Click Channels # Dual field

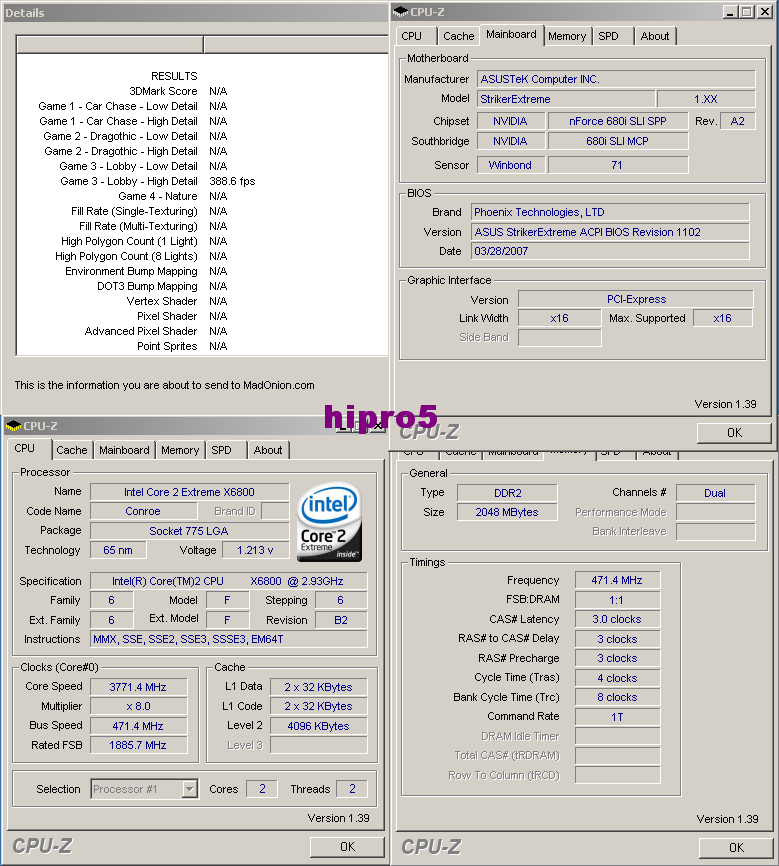(x=715, y=493)
